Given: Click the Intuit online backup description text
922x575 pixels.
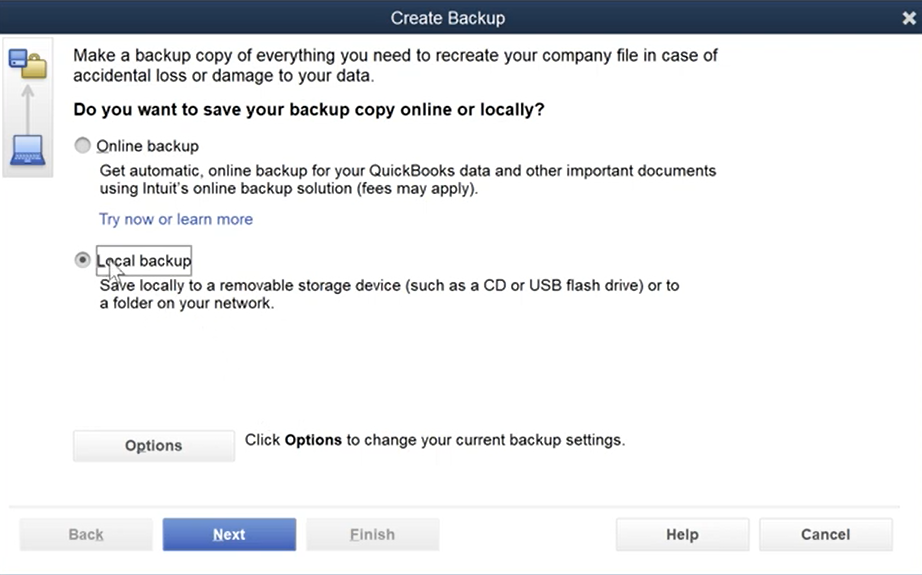Looking at the screenshot, I should point(407,179).
